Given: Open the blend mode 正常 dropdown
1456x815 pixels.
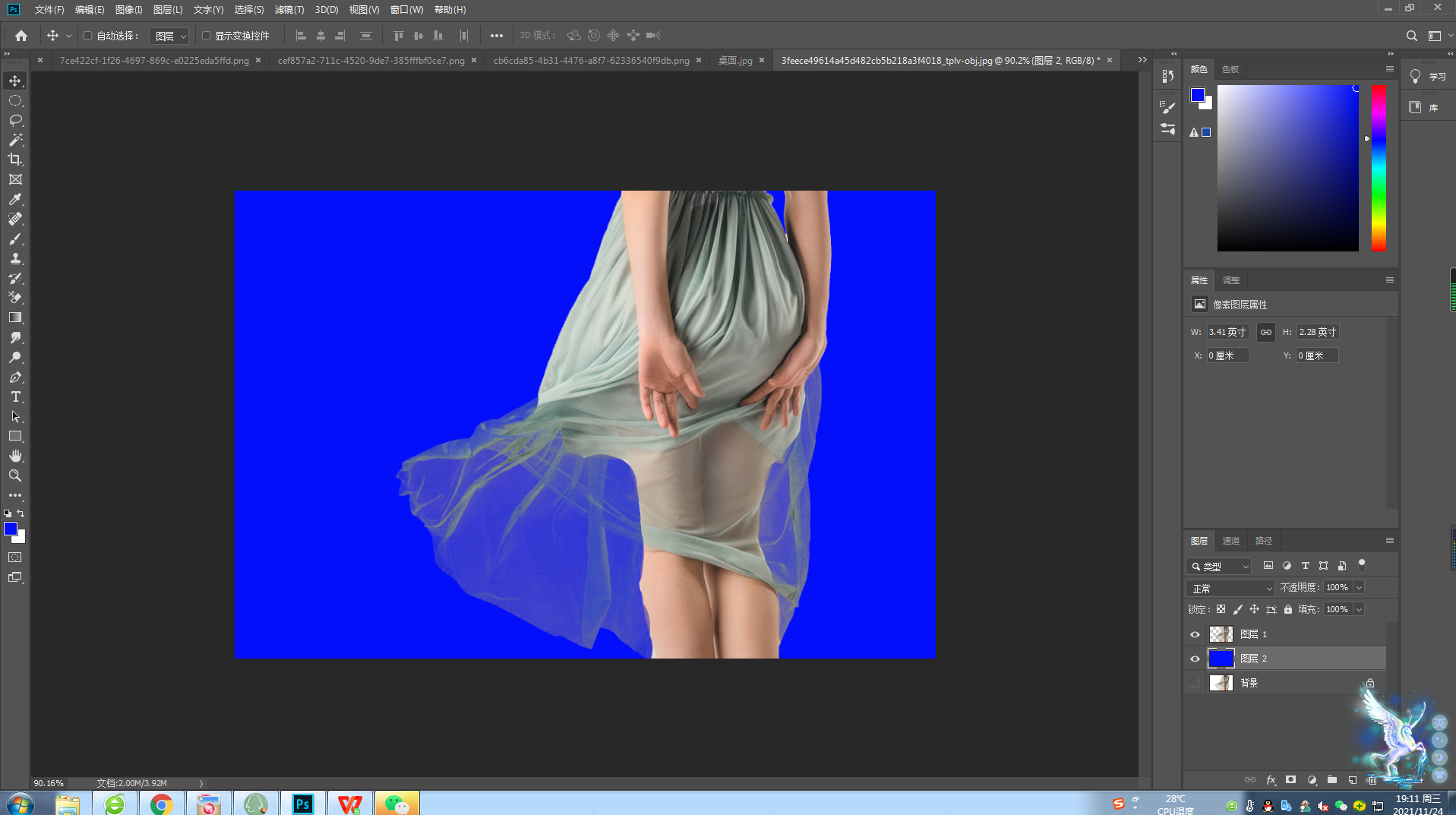Looking at the screenshot, I should pos(1230,589).
